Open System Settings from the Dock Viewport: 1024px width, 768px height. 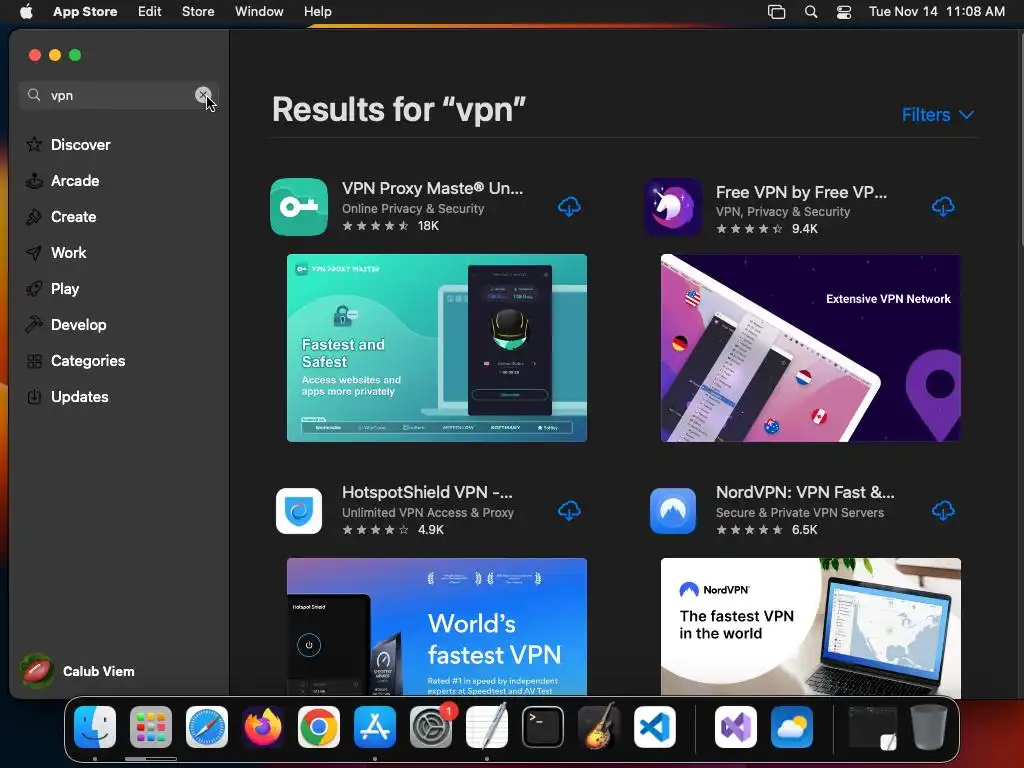coord(431,727)
